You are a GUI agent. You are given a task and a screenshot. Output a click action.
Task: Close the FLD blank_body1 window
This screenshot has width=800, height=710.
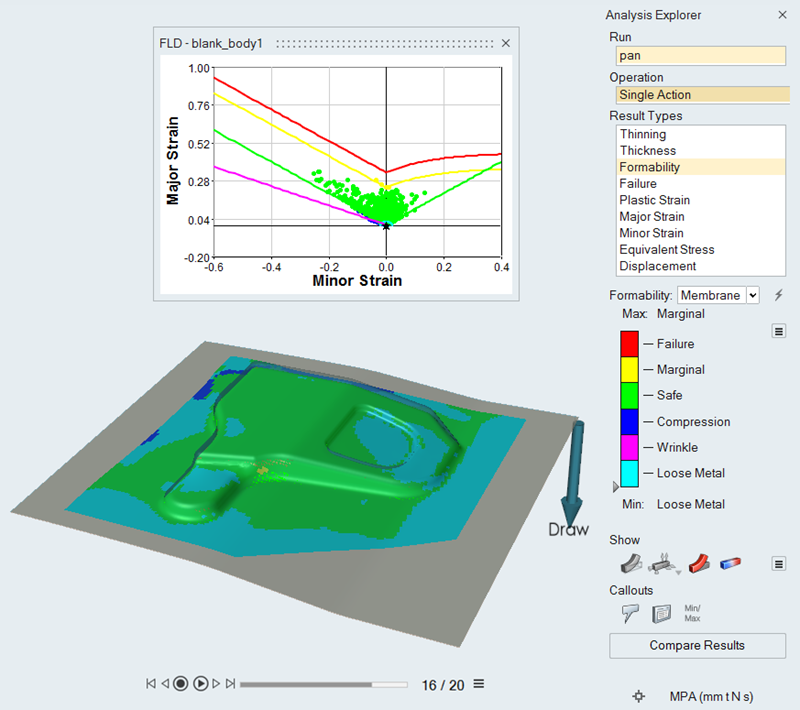pos(505,43)
